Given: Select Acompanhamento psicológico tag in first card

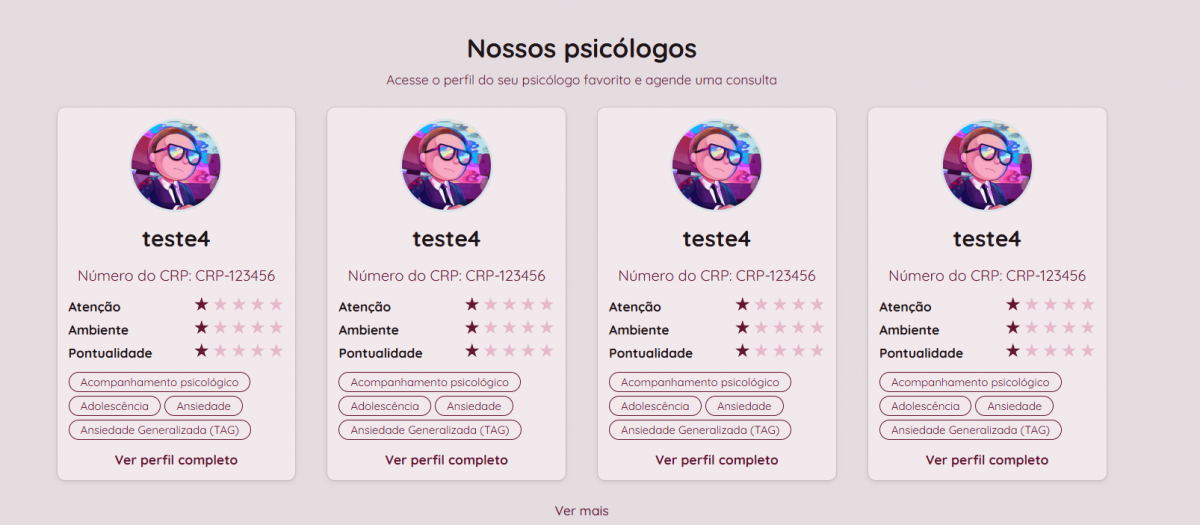Looking at the screenshot, I should pos(159,382).
